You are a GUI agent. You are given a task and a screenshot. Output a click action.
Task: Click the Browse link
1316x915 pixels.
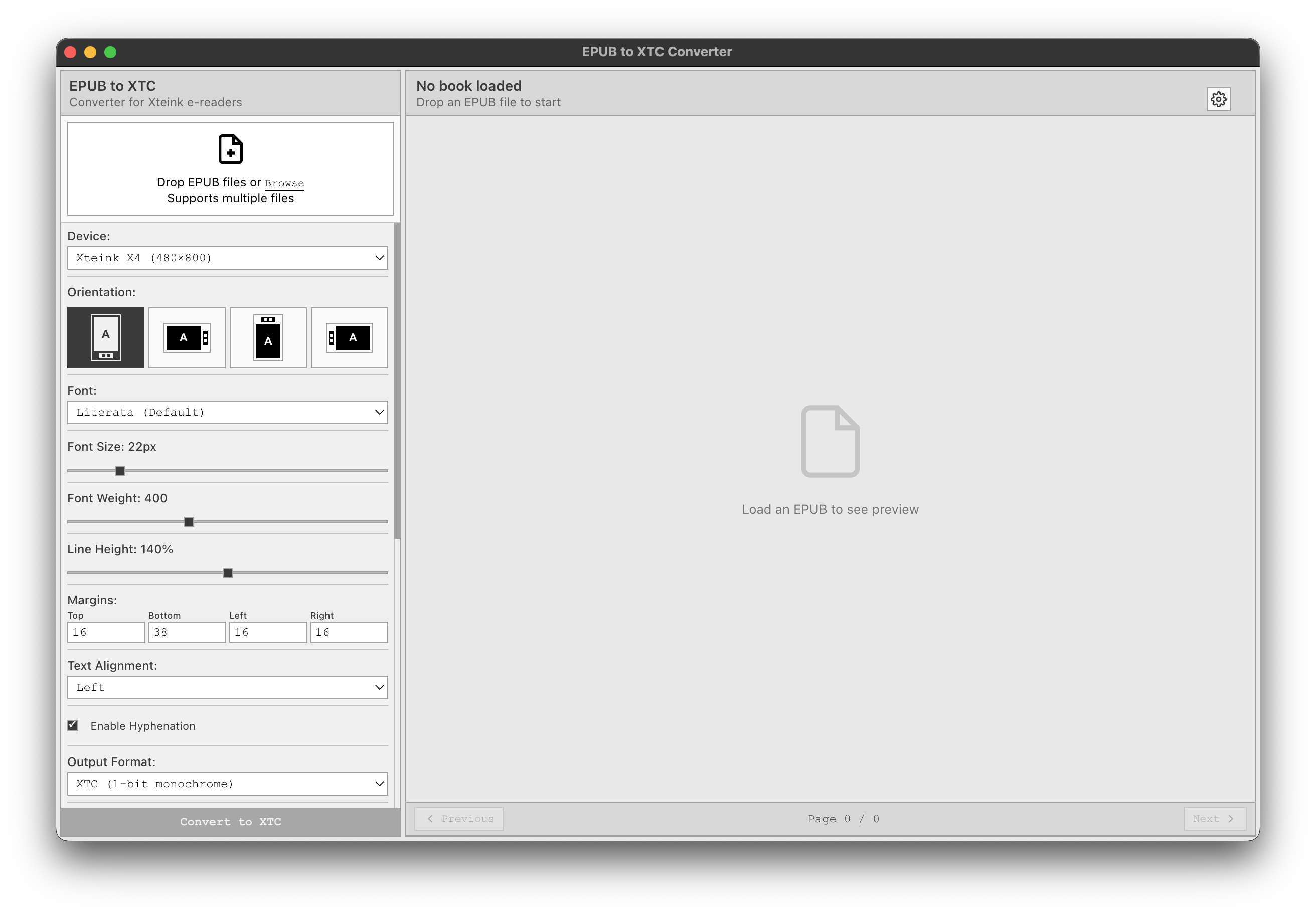284,183
